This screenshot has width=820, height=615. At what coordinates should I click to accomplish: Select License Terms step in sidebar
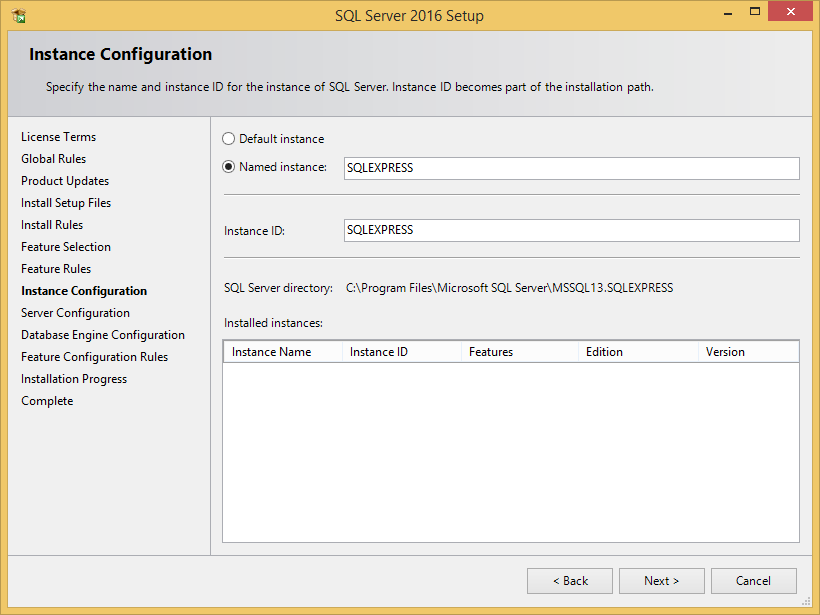click(x=59, y=137)
